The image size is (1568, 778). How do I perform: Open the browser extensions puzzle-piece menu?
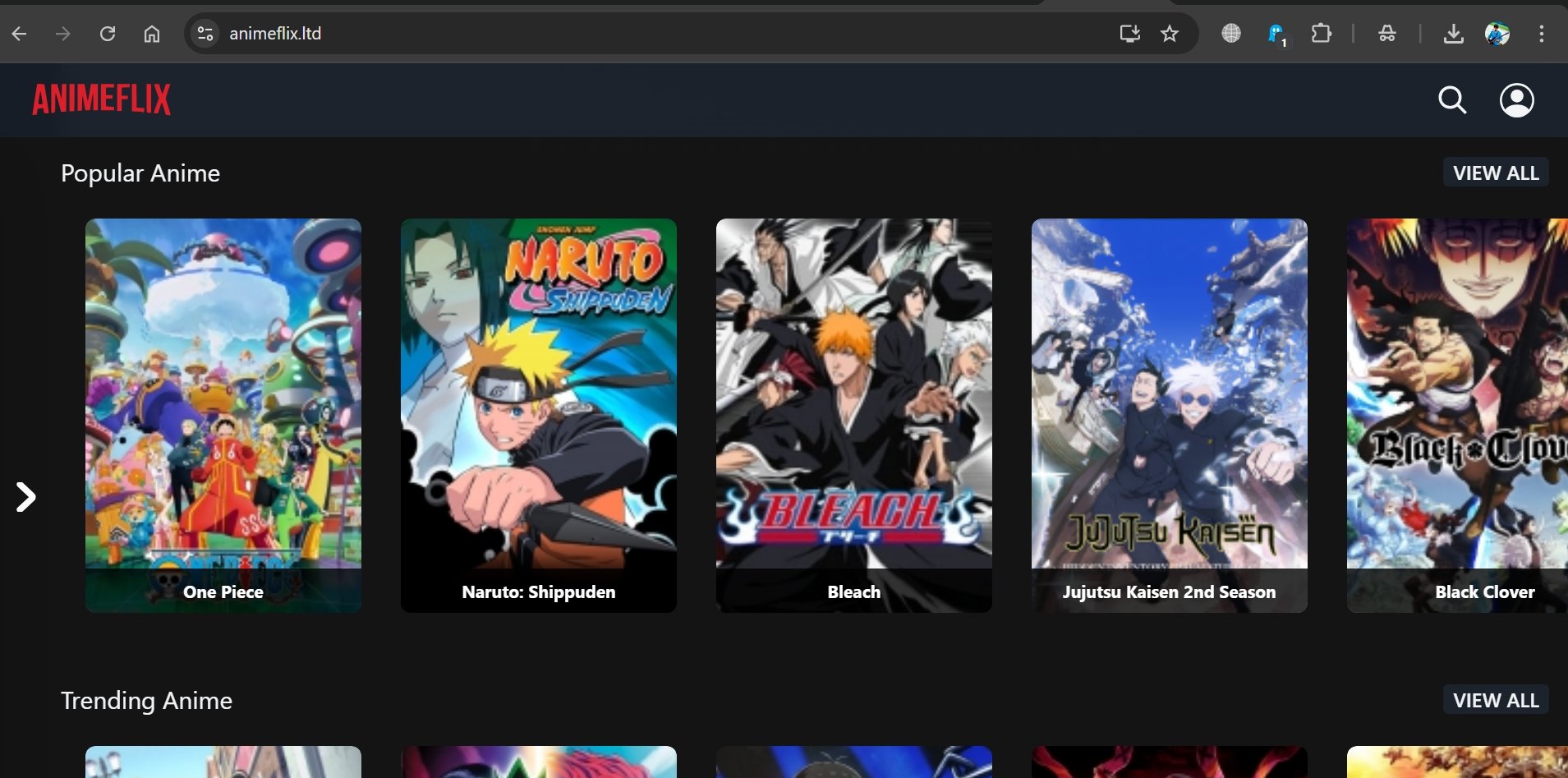(x=1320, y=34)
